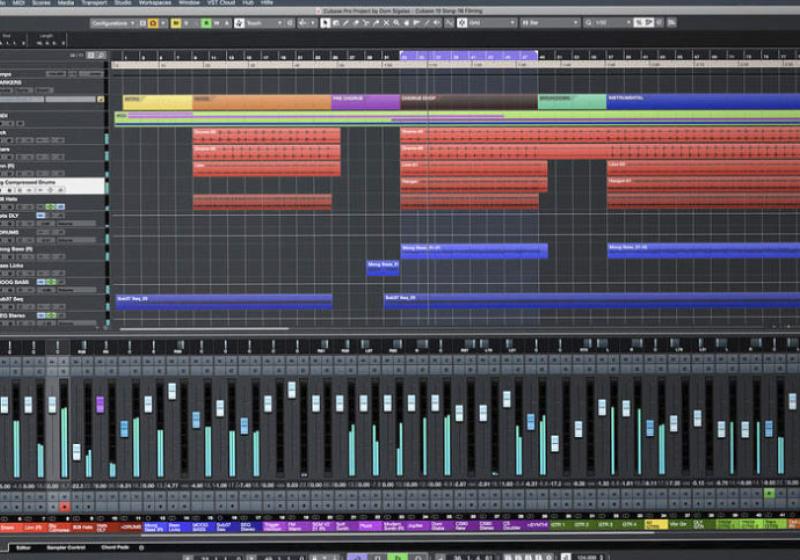Select the Range Selection tool in toolbar
The width and height of the screenshot is (800, 560).
(x=337, y=22)
